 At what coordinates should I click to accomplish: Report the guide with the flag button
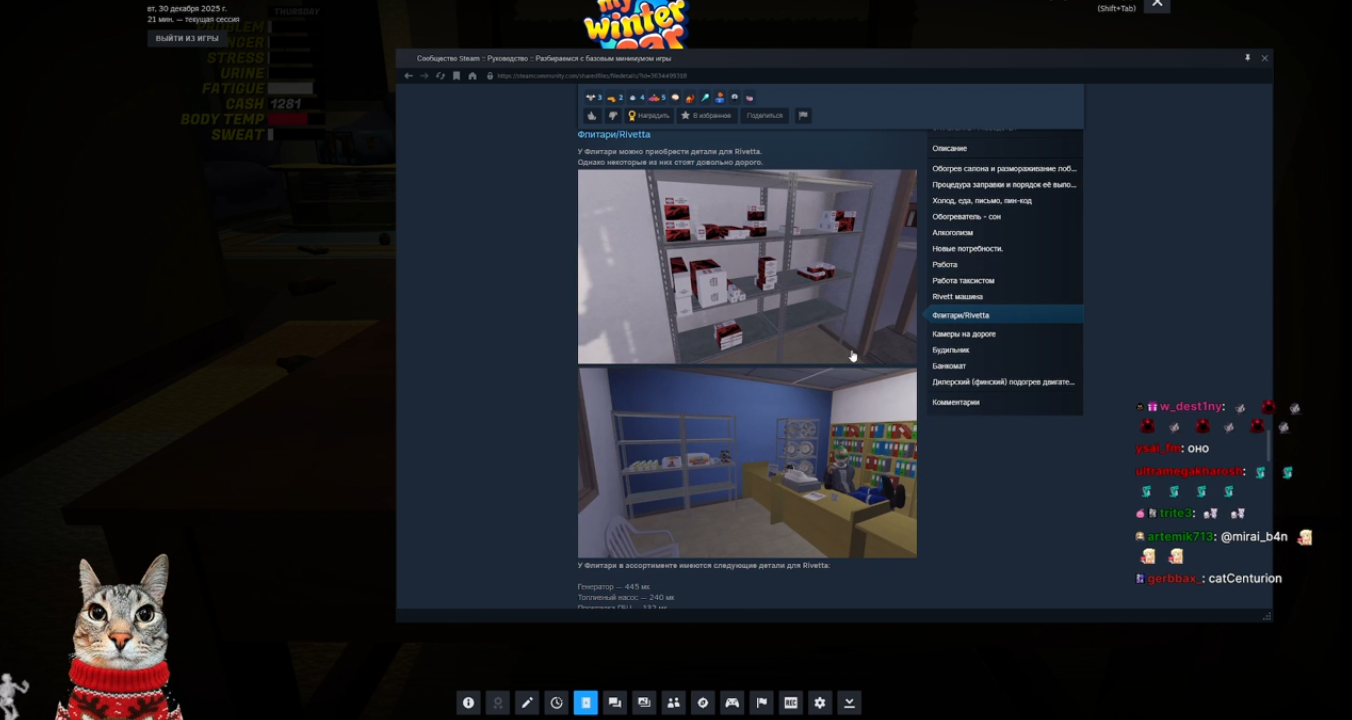[x=802, y=116]
